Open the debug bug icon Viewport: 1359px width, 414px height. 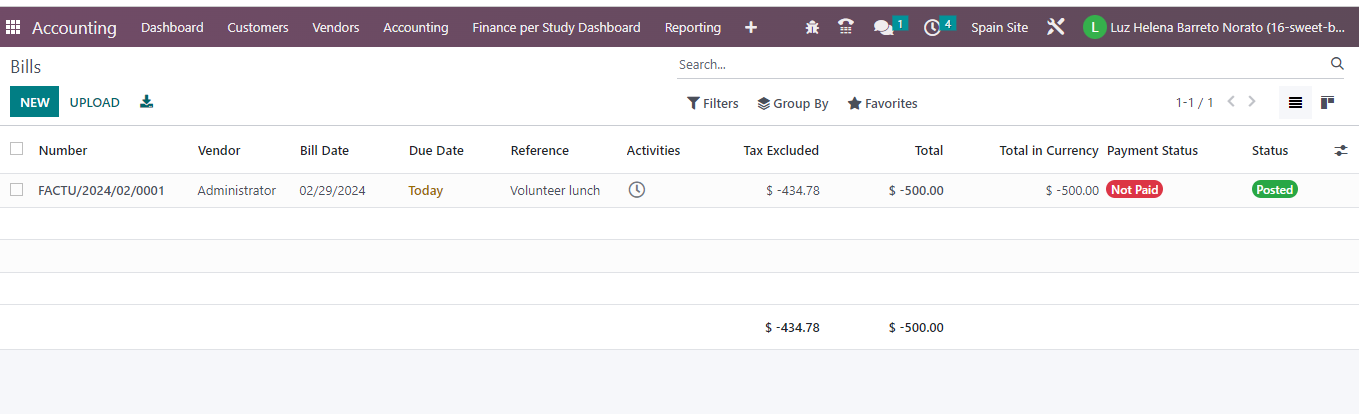(812, 28)
